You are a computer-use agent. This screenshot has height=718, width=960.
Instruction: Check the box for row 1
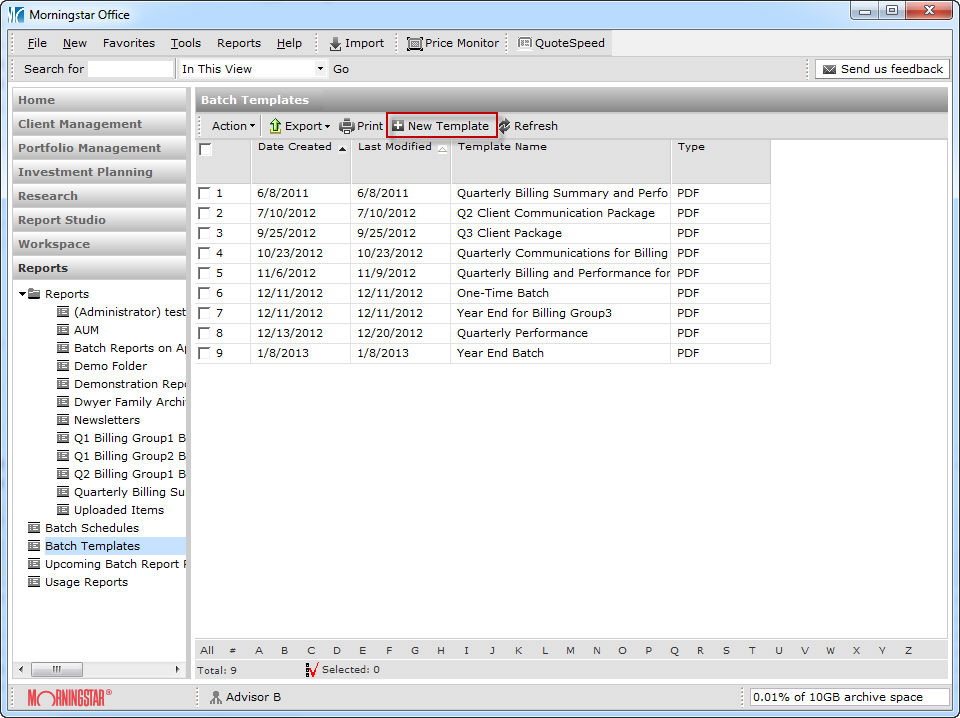tap(204, 193)
